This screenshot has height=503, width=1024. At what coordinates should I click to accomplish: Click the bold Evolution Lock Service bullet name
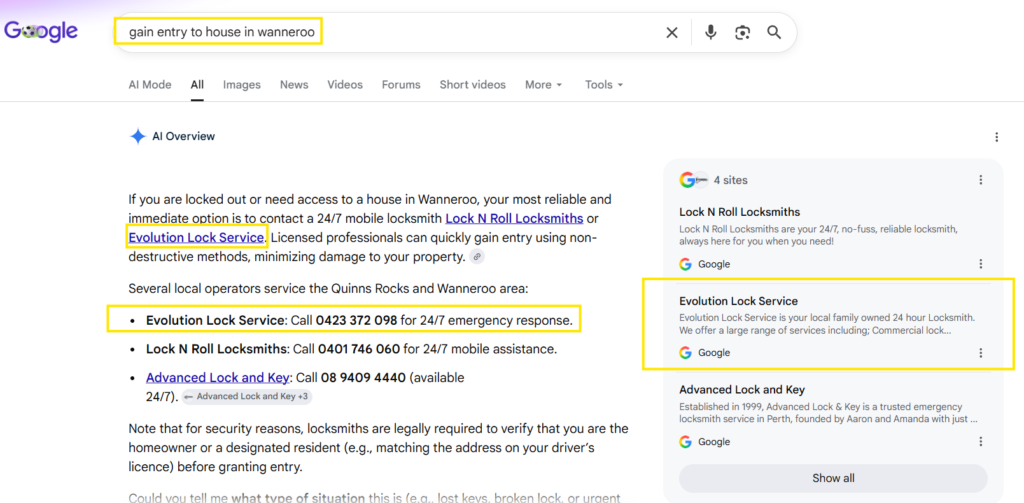pos(216,321)
